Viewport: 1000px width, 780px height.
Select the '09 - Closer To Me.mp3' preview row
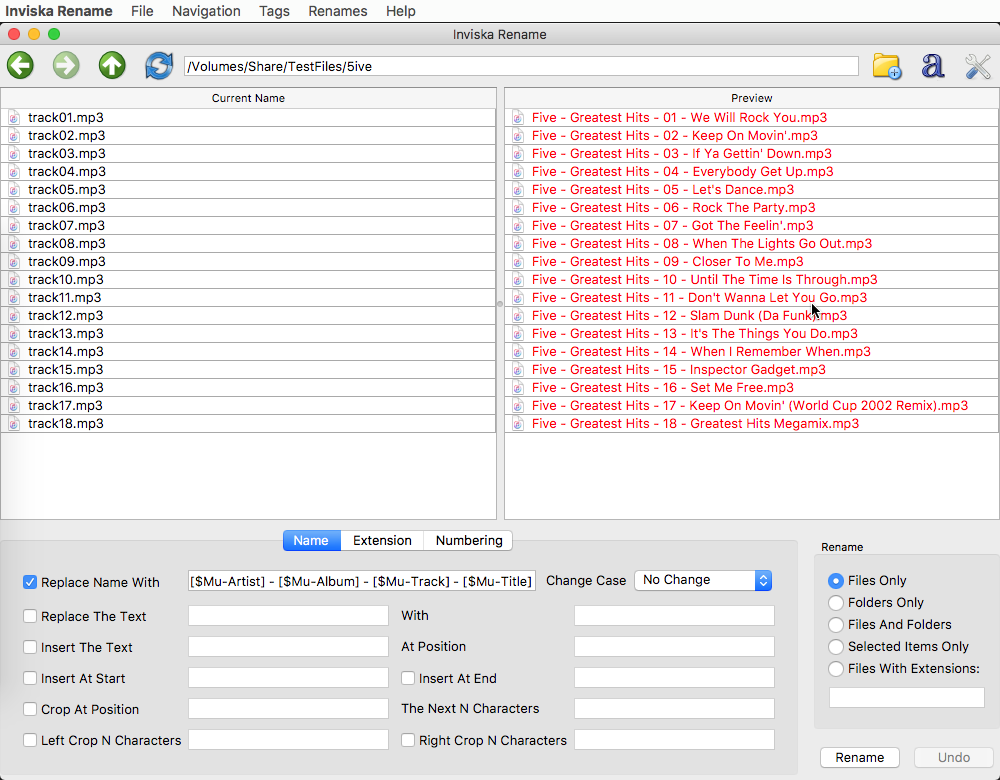click(x=751, y=261)
